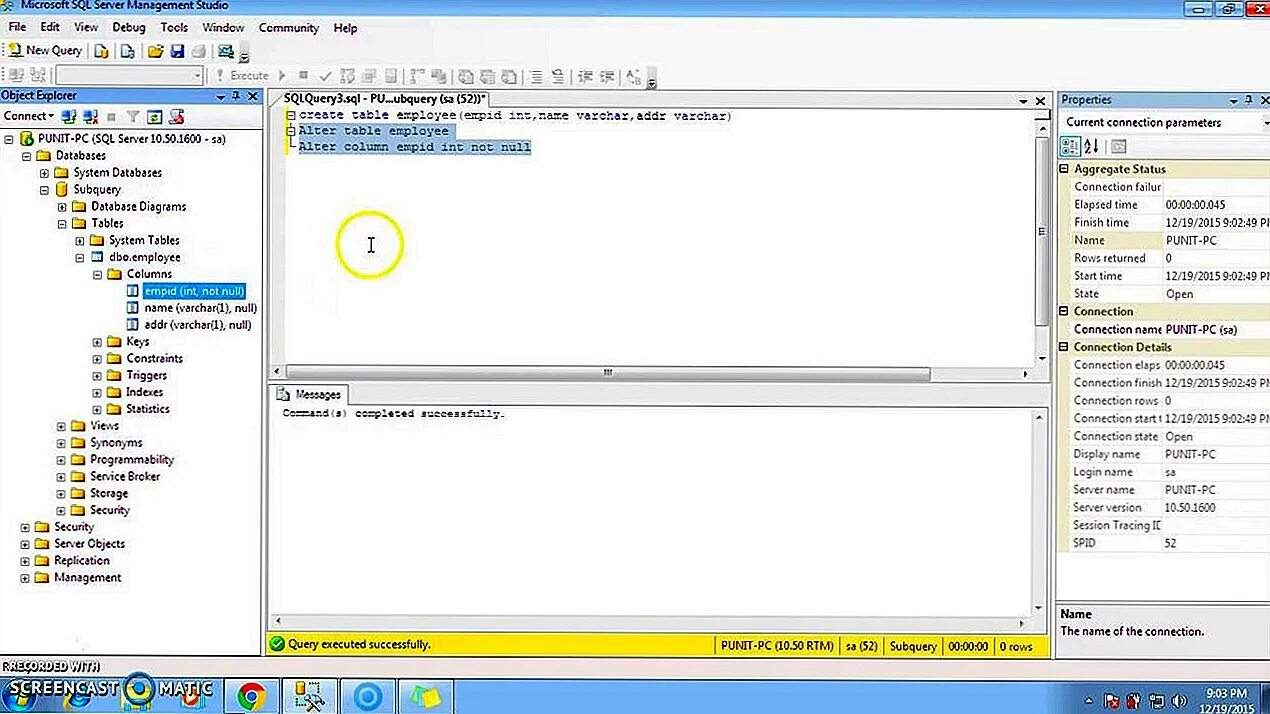The height and width of the screenshot is (714, 1270).
Task: Expand the Programmability folder
Action: pyautogui.click(x=62, y=460)
